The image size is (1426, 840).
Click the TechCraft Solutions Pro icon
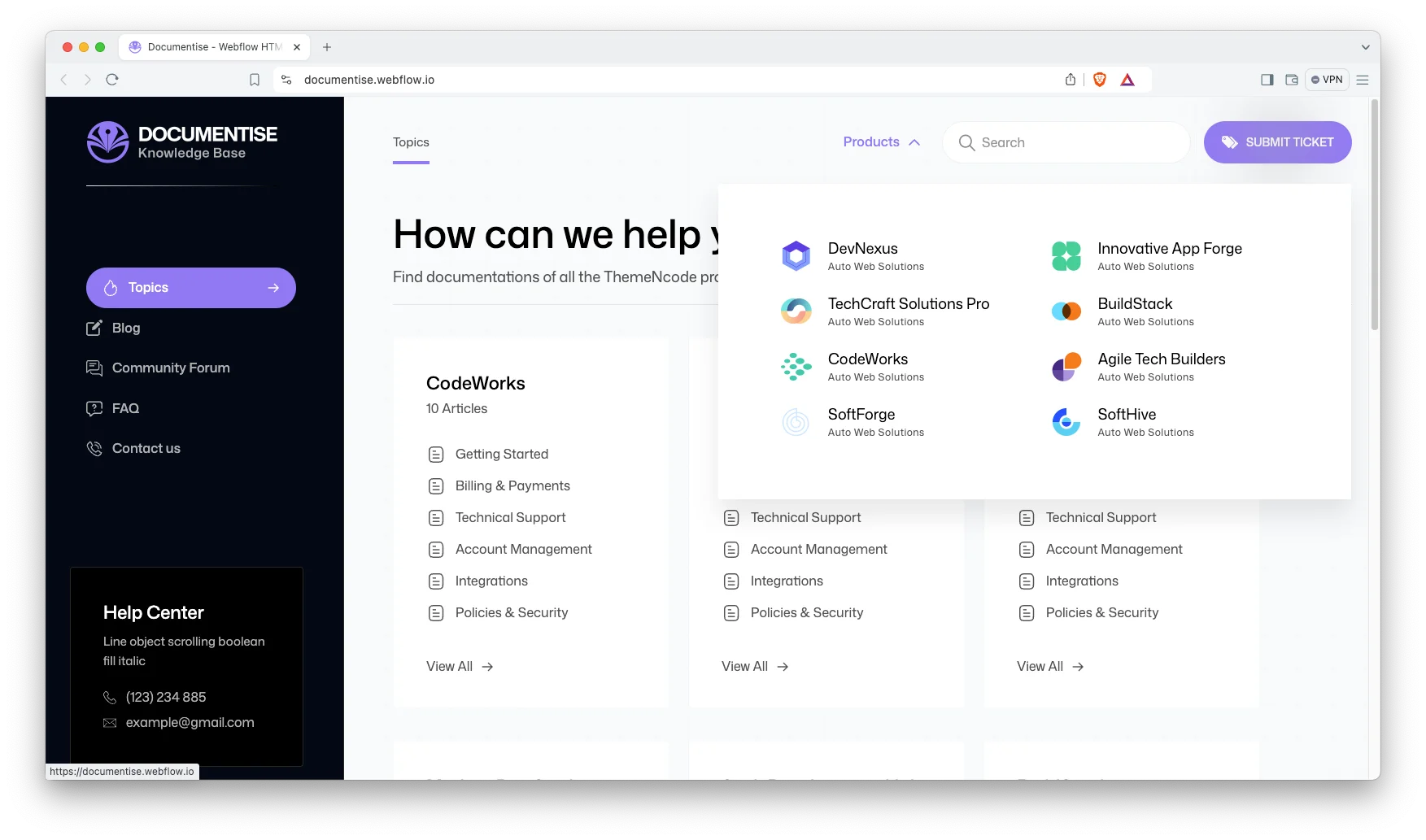point(796,311)
